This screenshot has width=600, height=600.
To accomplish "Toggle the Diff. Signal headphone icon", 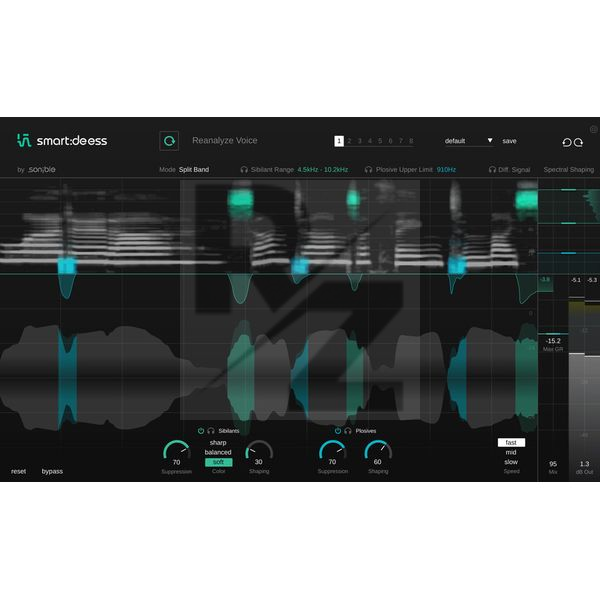I will [x=492, y=170].
